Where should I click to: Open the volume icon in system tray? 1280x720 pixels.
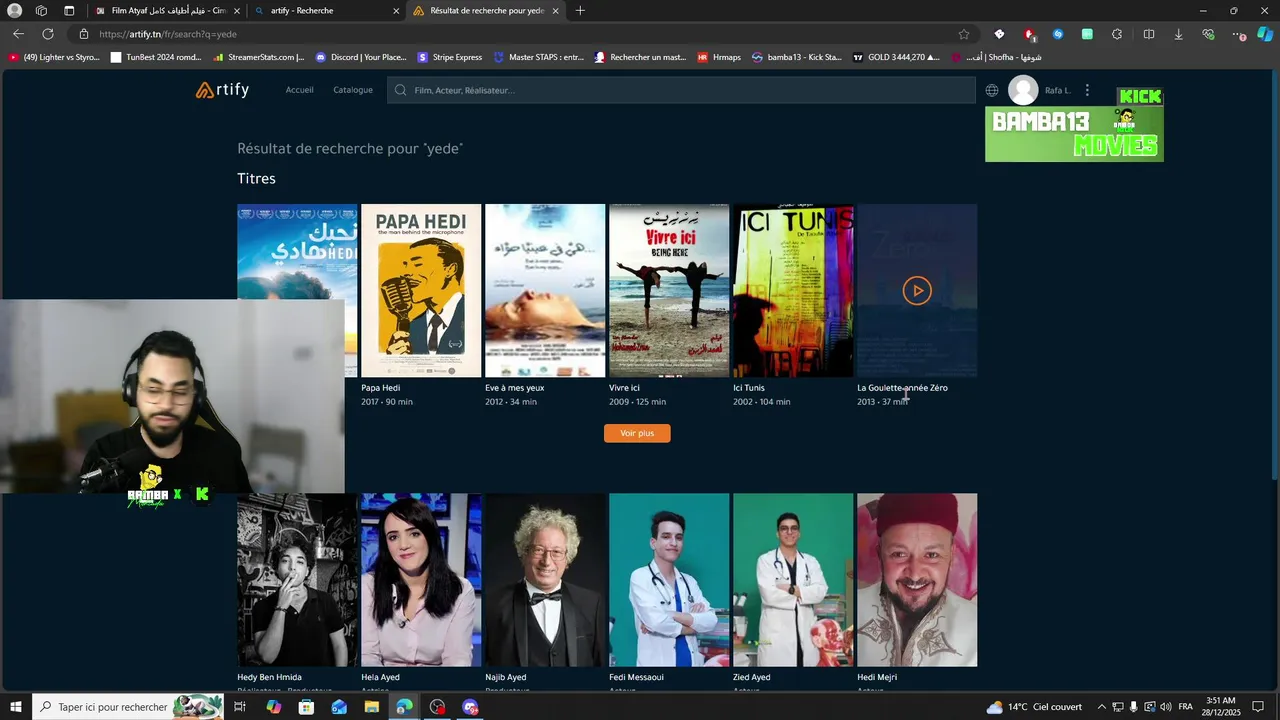1166,707
